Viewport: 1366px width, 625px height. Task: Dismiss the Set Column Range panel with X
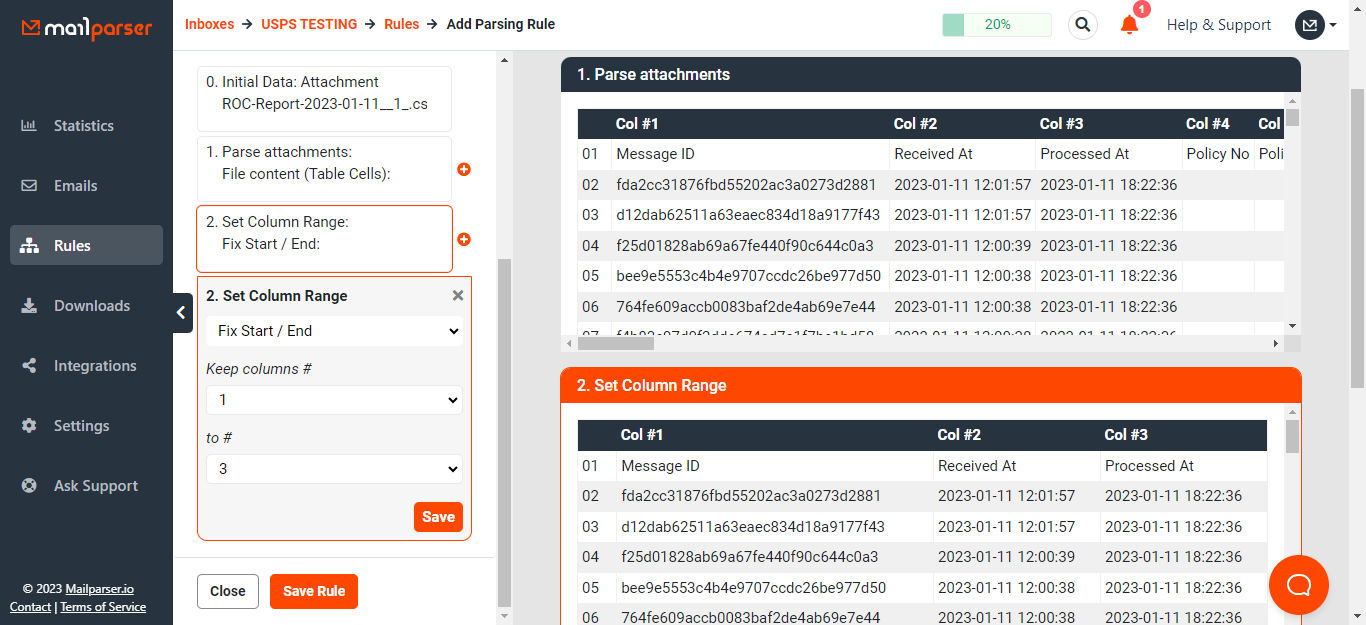tap(457, 294)
